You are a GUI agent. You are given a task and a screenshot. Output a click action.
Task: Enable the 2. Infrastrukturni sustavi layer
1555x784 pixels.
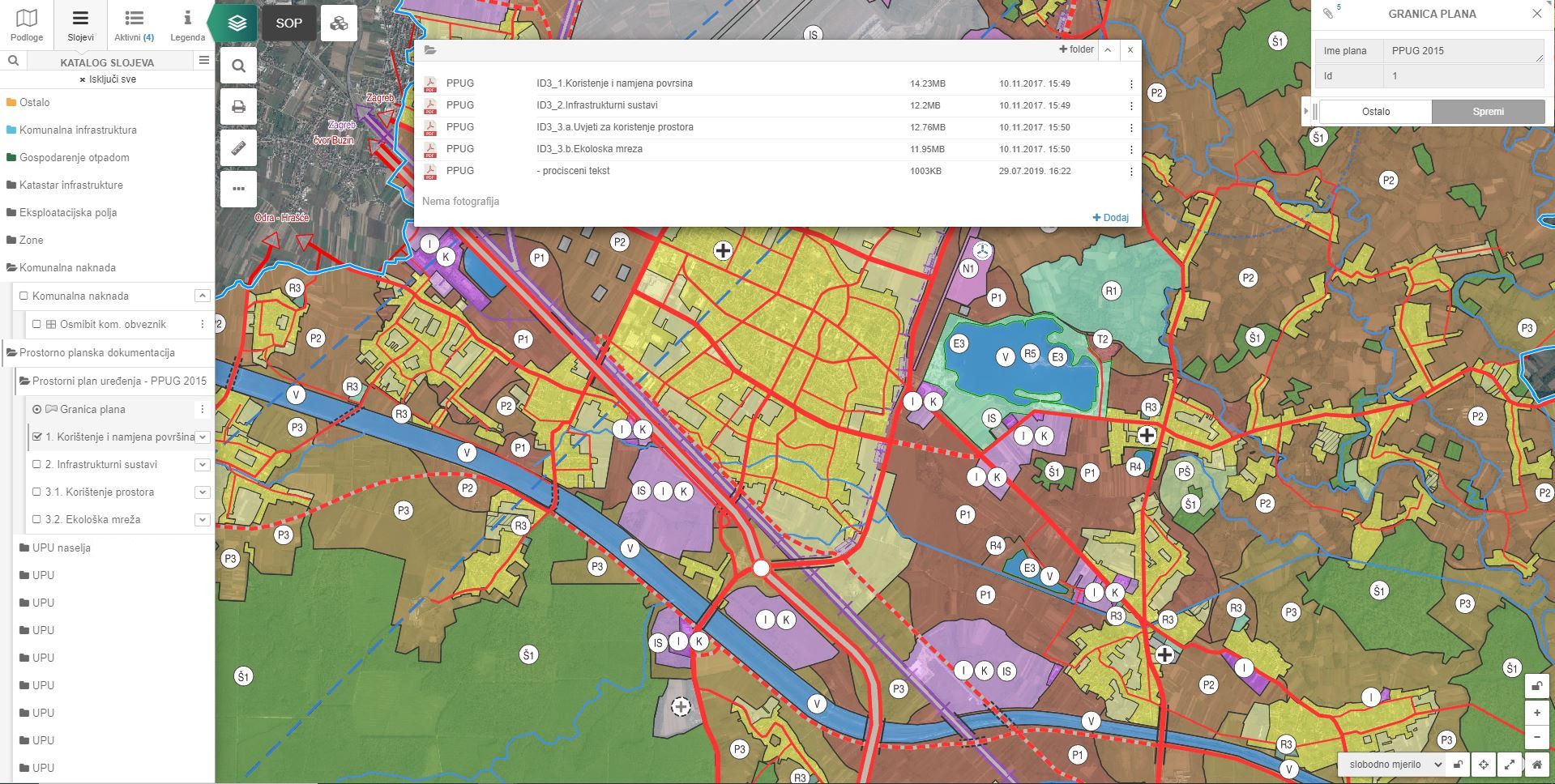pos(36,465)
